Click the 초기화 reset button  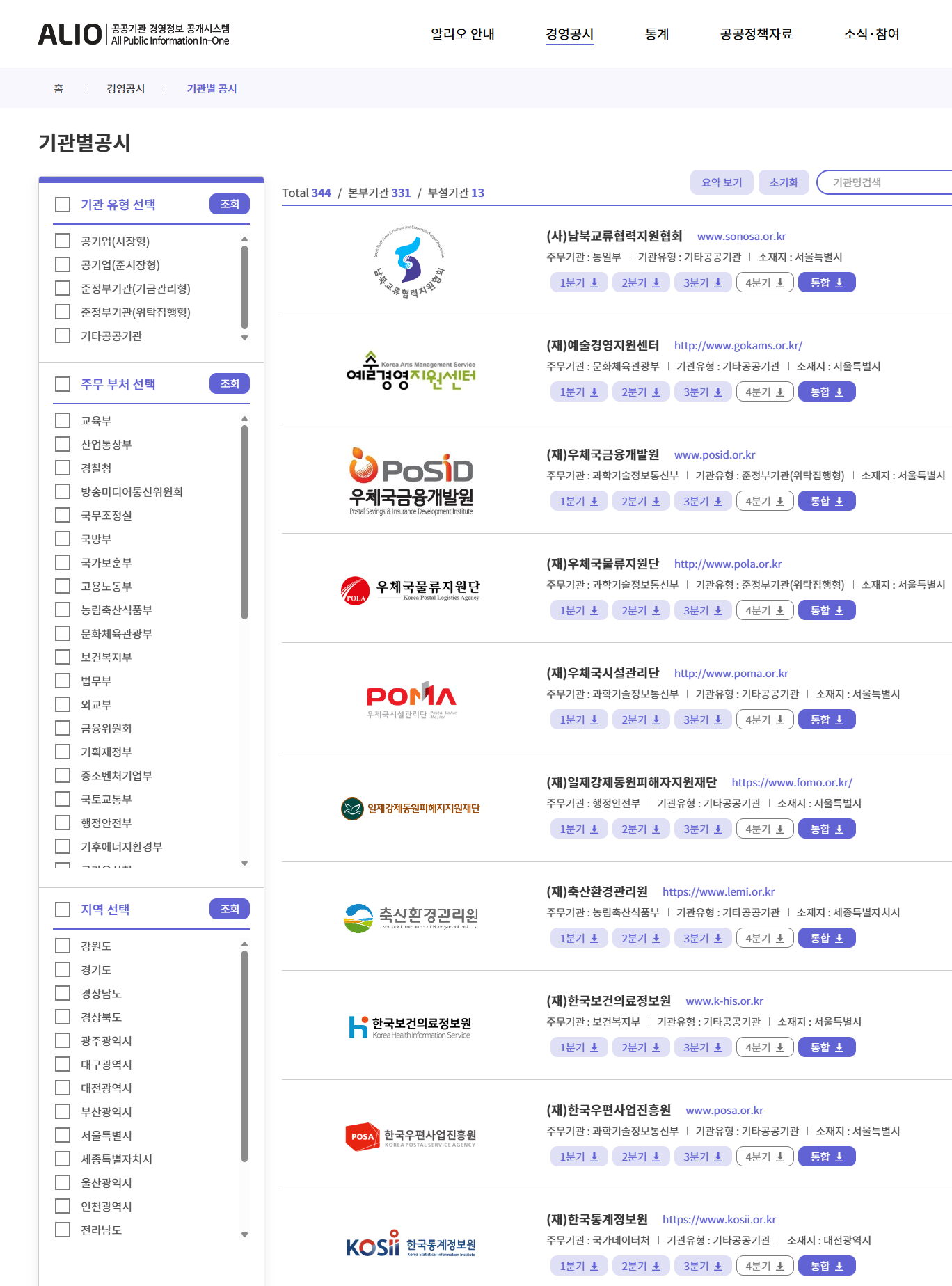pyautogui.click(x=784, y=182)
